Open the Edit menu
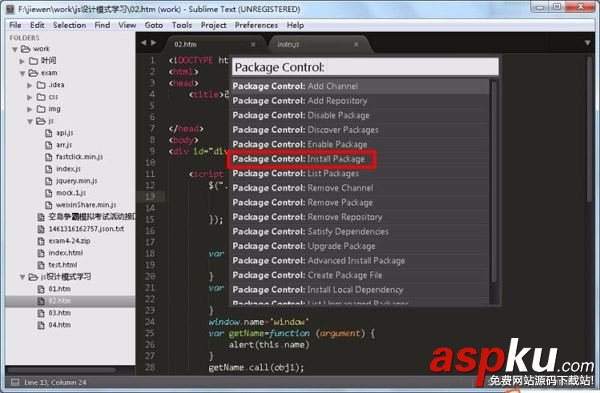The image size is (600, 393). pos(37,25)
